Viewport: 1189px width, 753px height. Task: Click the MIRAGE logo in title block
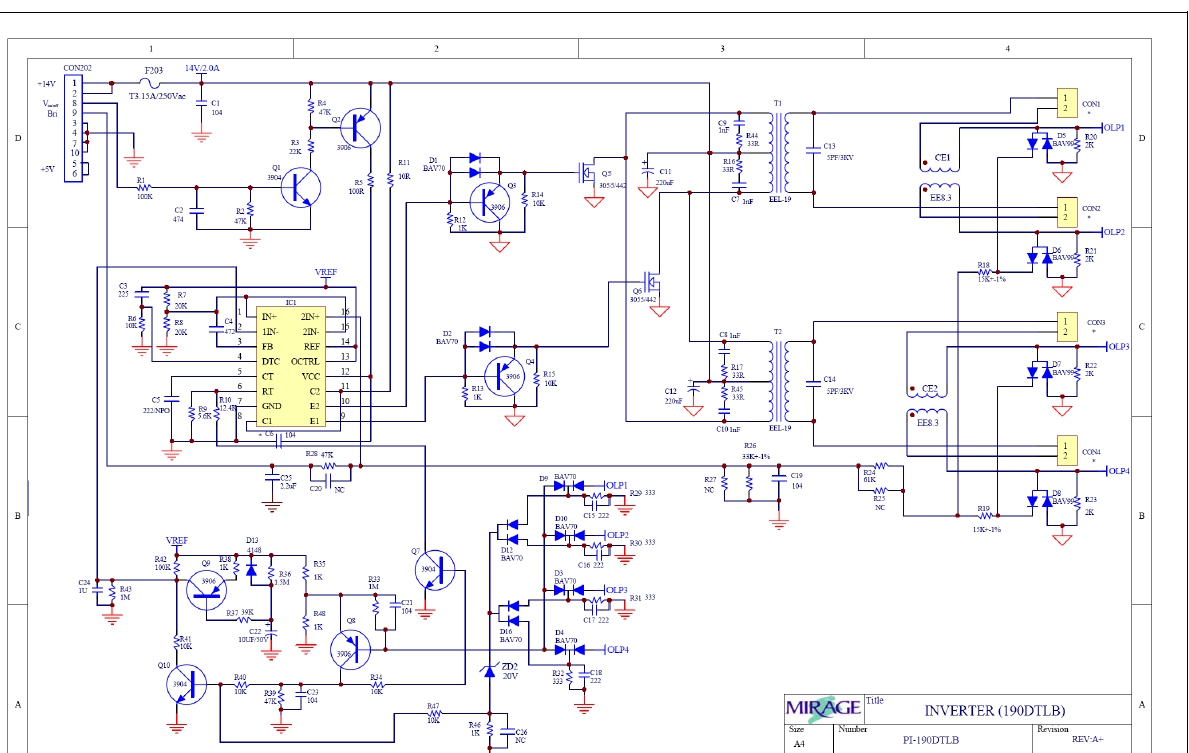pos(822,707)
